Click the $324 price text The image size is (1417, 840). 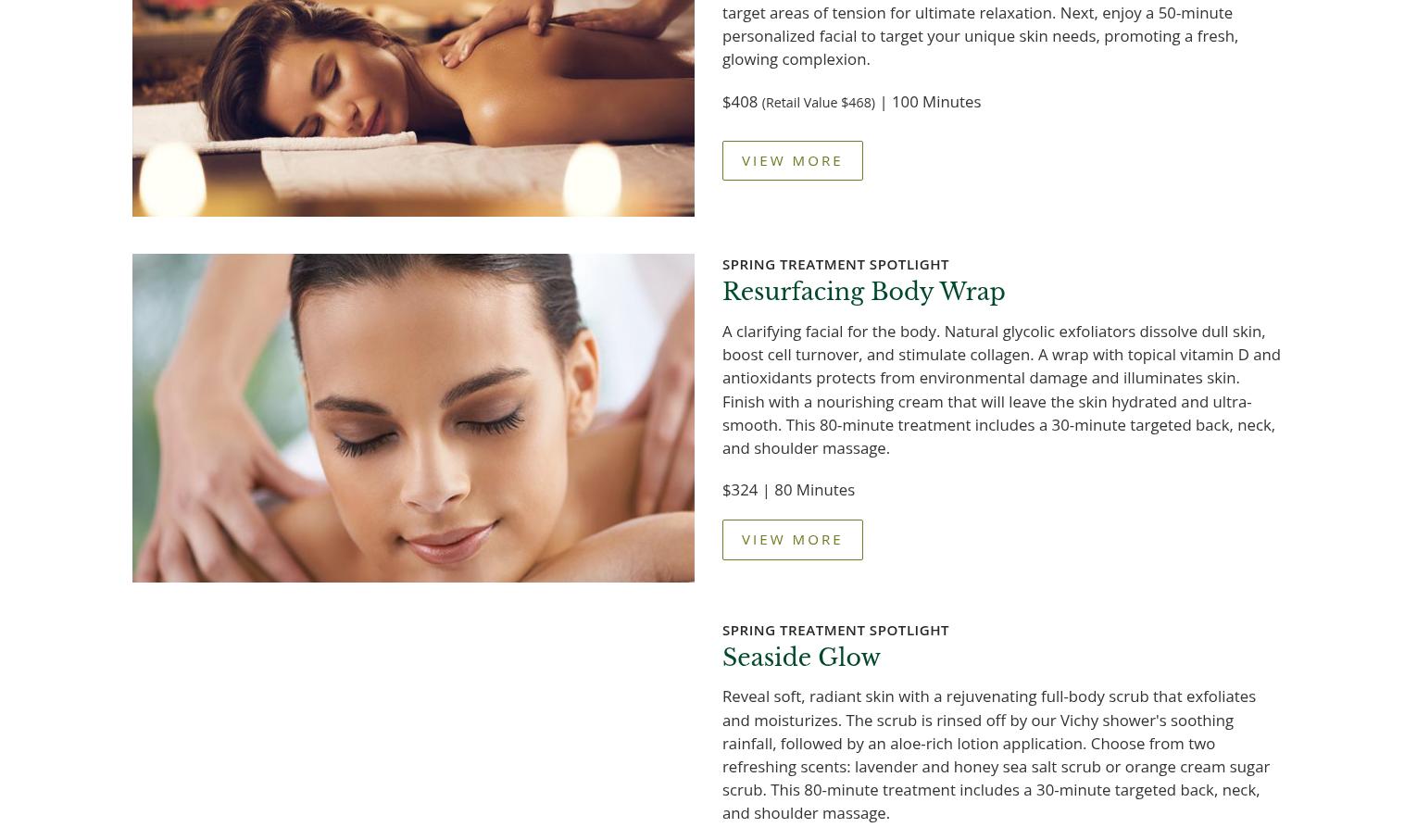[740, 490]
